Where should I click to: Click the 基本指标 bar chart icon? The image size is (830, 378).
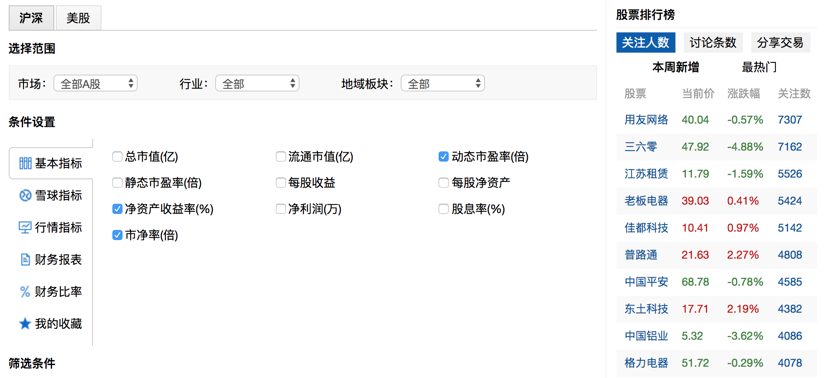click(x=25, y=163)
